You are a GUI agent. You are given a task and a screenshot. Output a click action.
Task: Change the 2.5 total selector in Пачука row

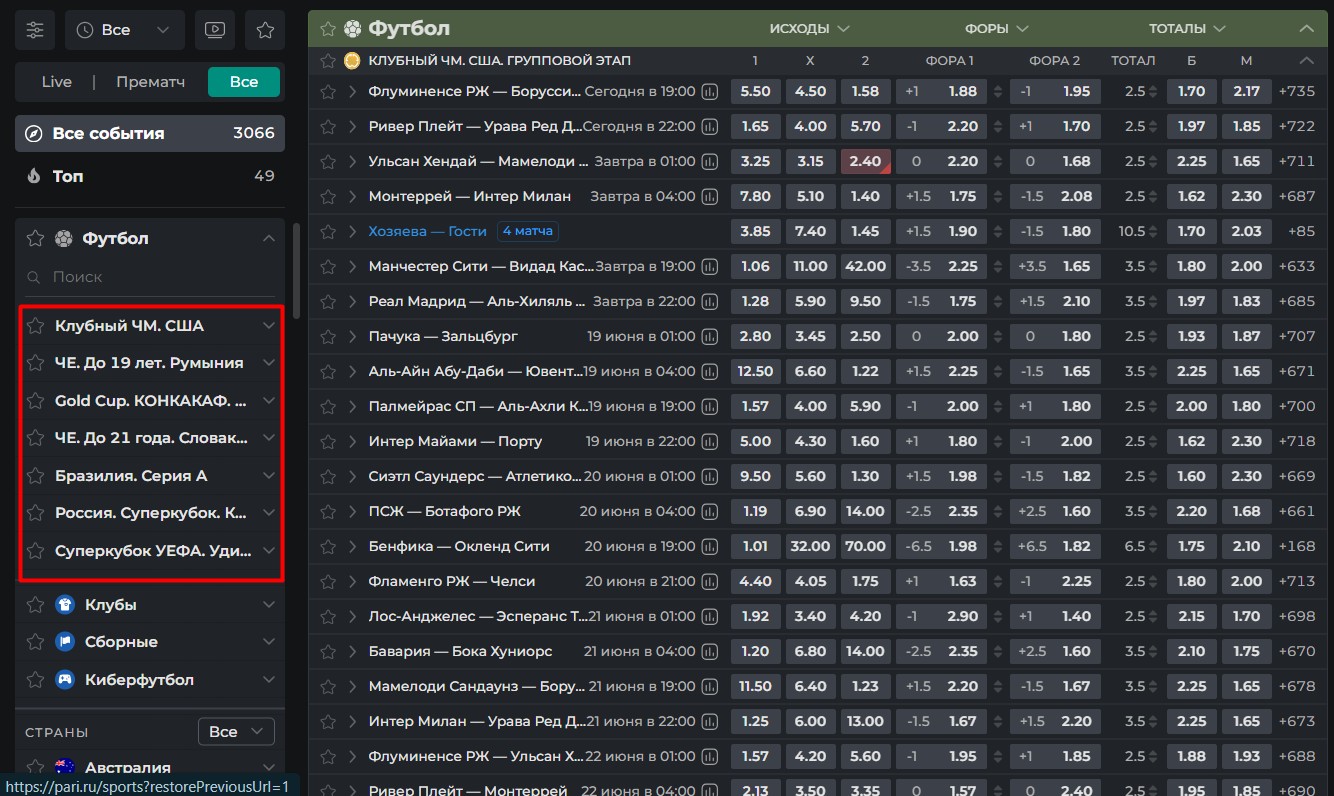point(1141,336)
